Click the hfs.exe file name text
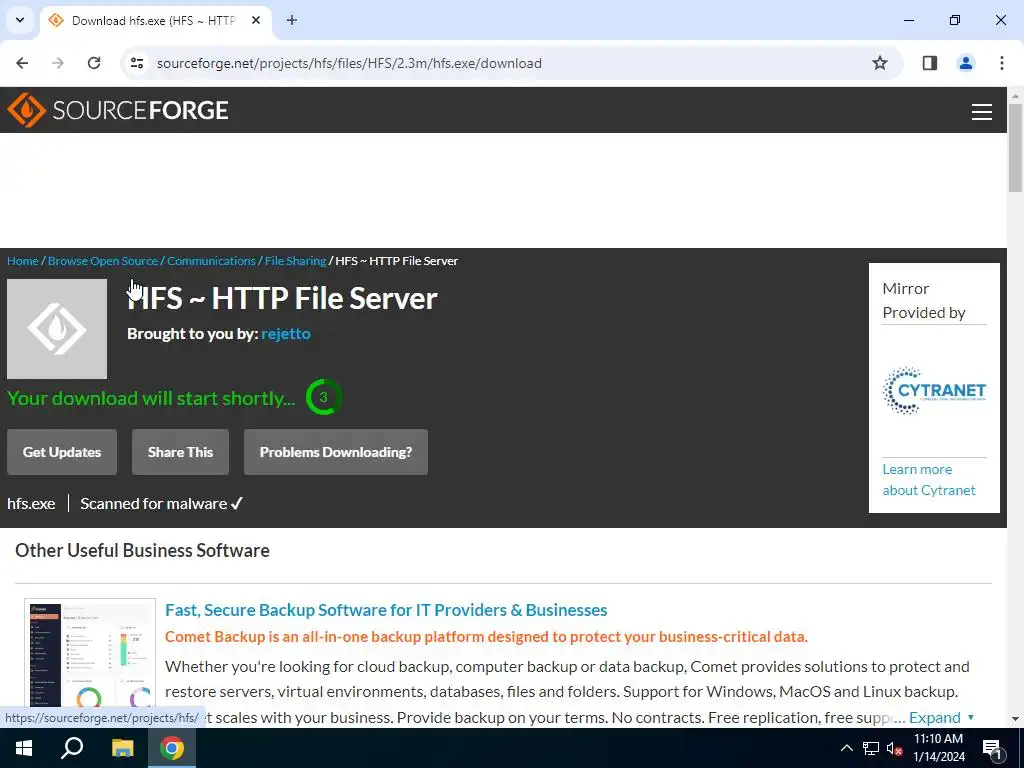1024x768 pixels. (31, 504)
